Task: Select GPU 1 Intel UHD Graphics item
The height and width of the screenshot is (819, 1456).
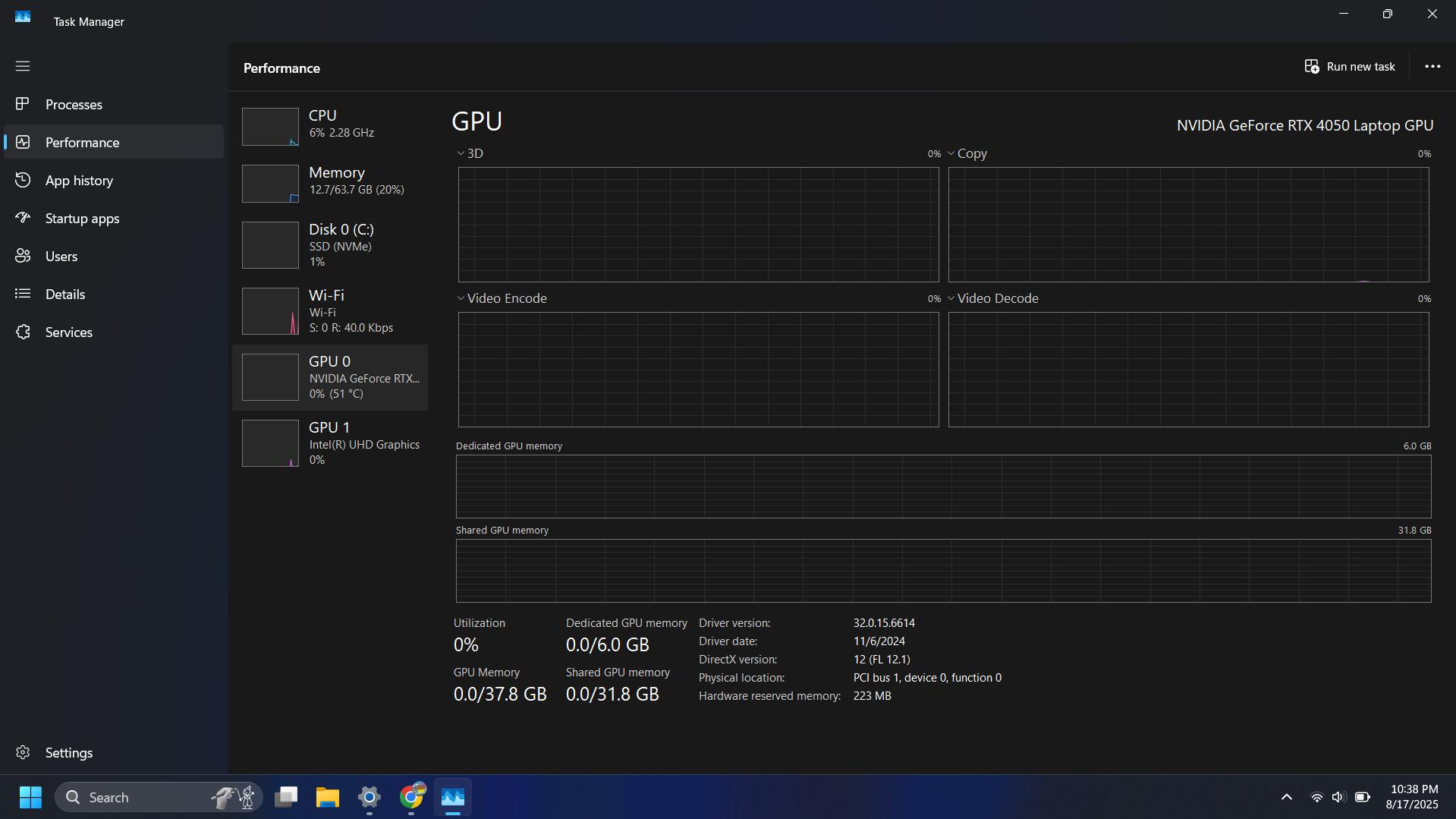Action: pyautogui.click(x=330, y=443)
